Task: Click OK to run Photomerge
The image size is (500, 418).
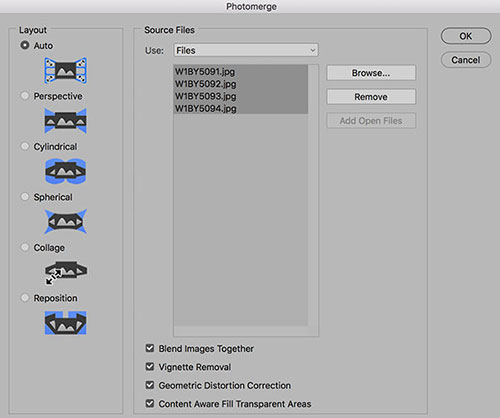Action: 466,36
